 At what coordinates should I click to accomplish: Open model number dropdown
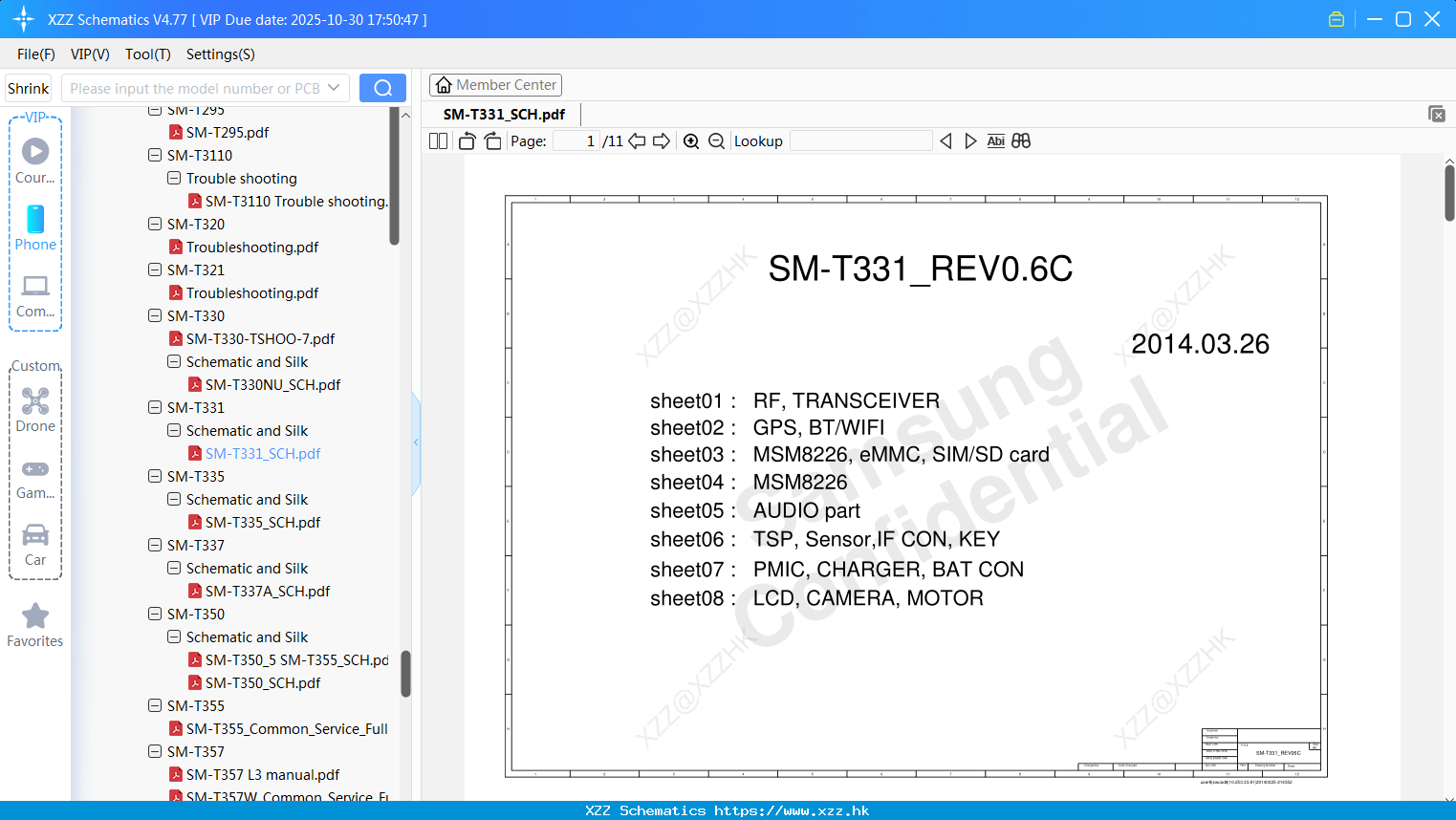click(334, 88)
